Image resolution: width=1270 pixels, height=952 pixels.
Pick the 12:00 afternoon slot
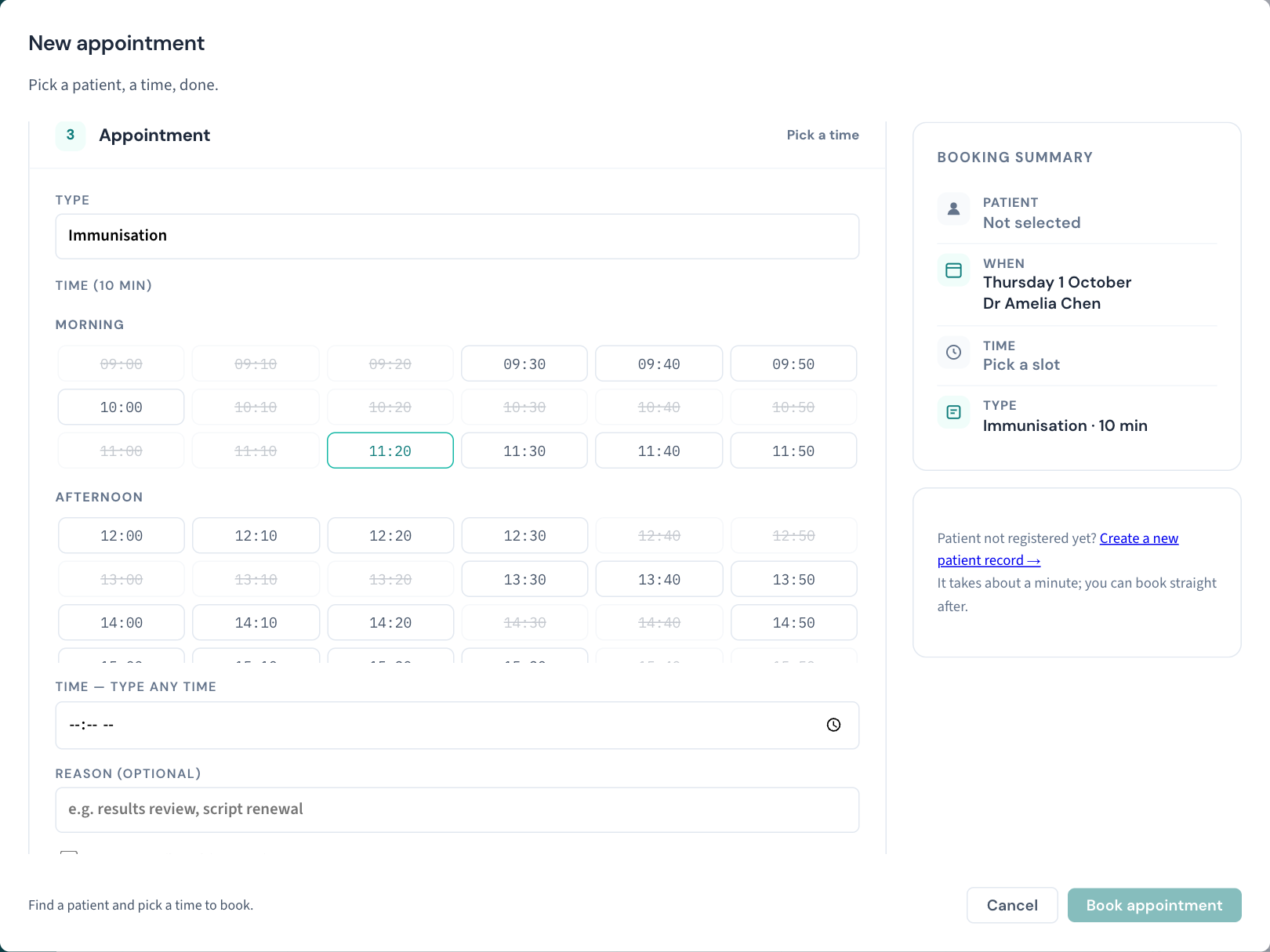tap(122, 536)
